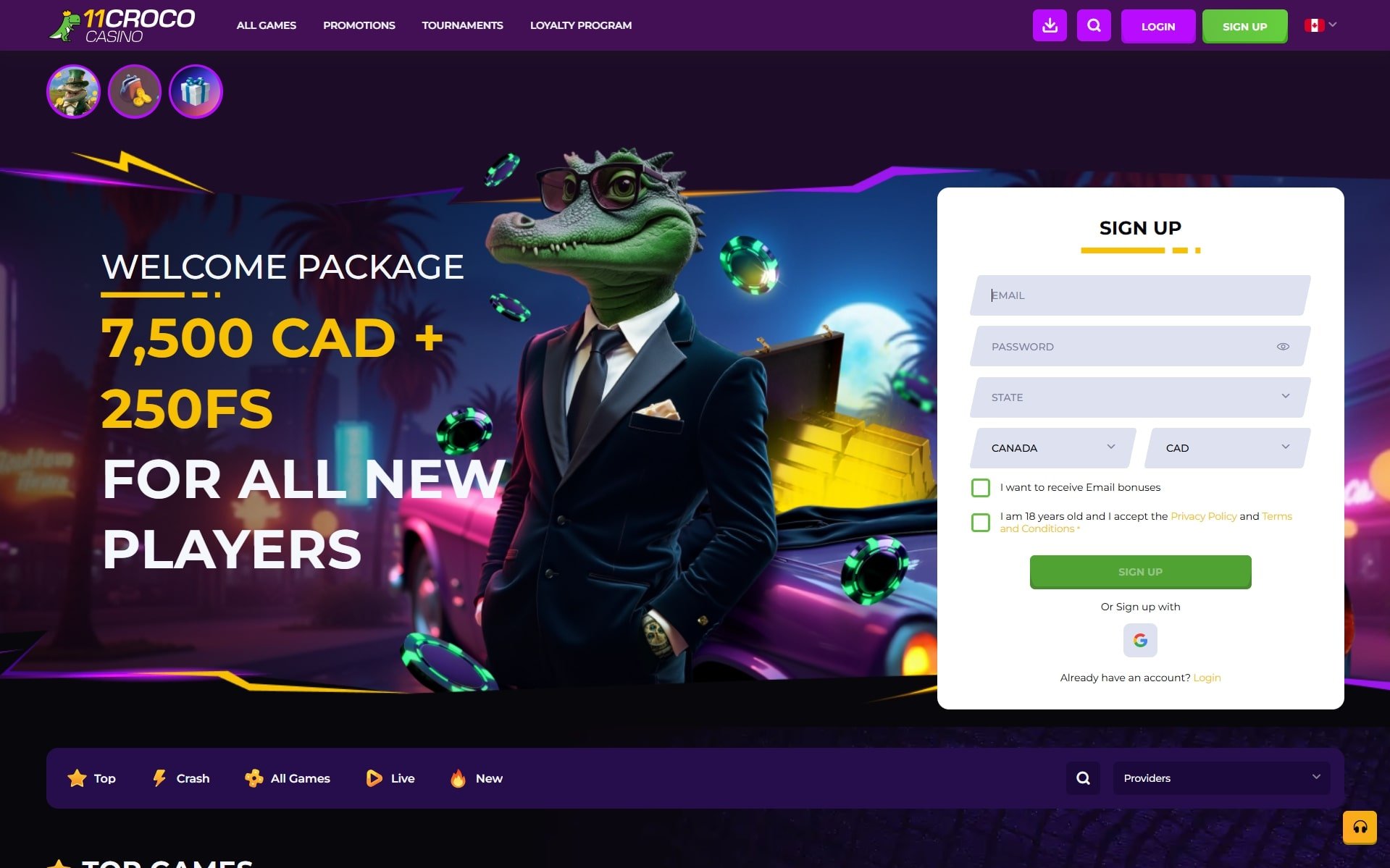The image size is (1390, 868).
Task: Open the gift box bonus bubble
Action: pyautogui.click(x=196, y=91)
